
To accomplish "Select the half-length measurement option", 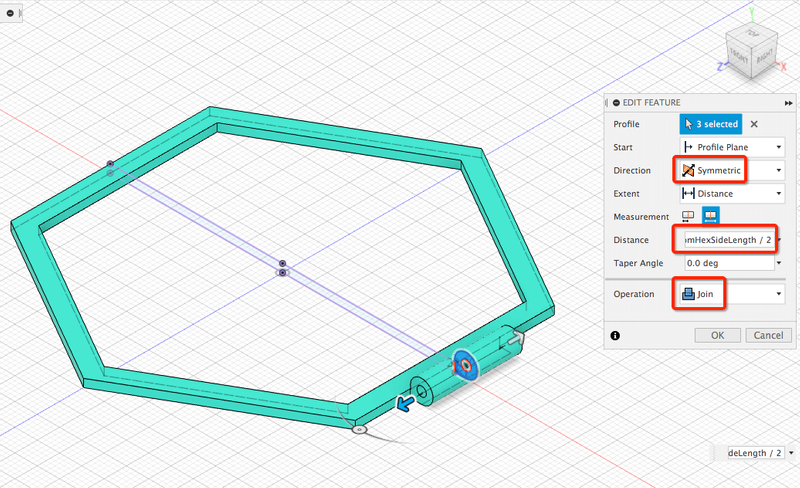I will (x=688, y=216).
